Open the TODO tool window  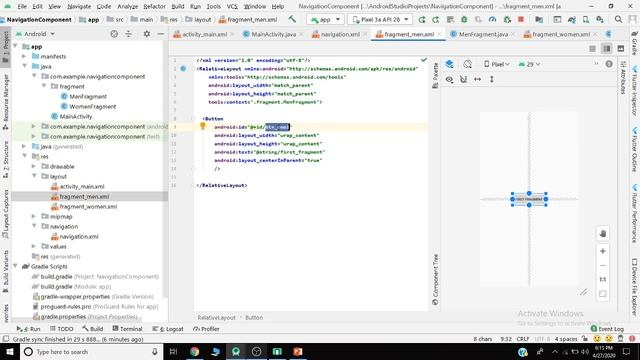tap(61, 329)
